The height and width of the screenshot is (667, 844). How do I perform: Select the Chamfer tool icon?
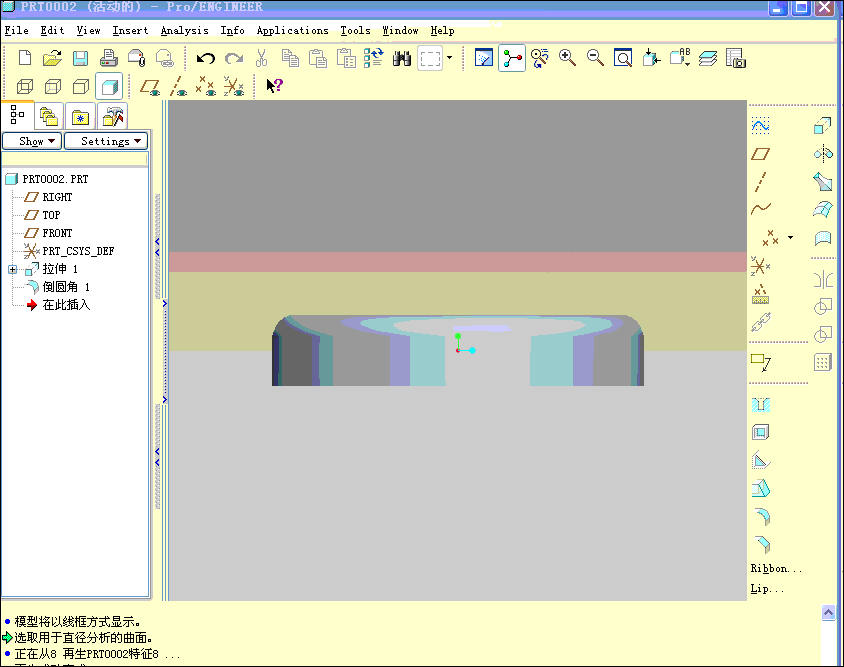pos(762,544)
